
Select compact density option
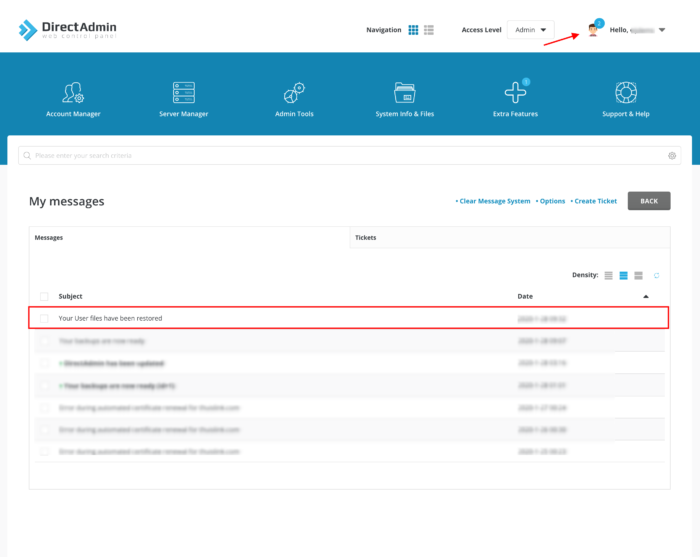[x=608, y=275]
